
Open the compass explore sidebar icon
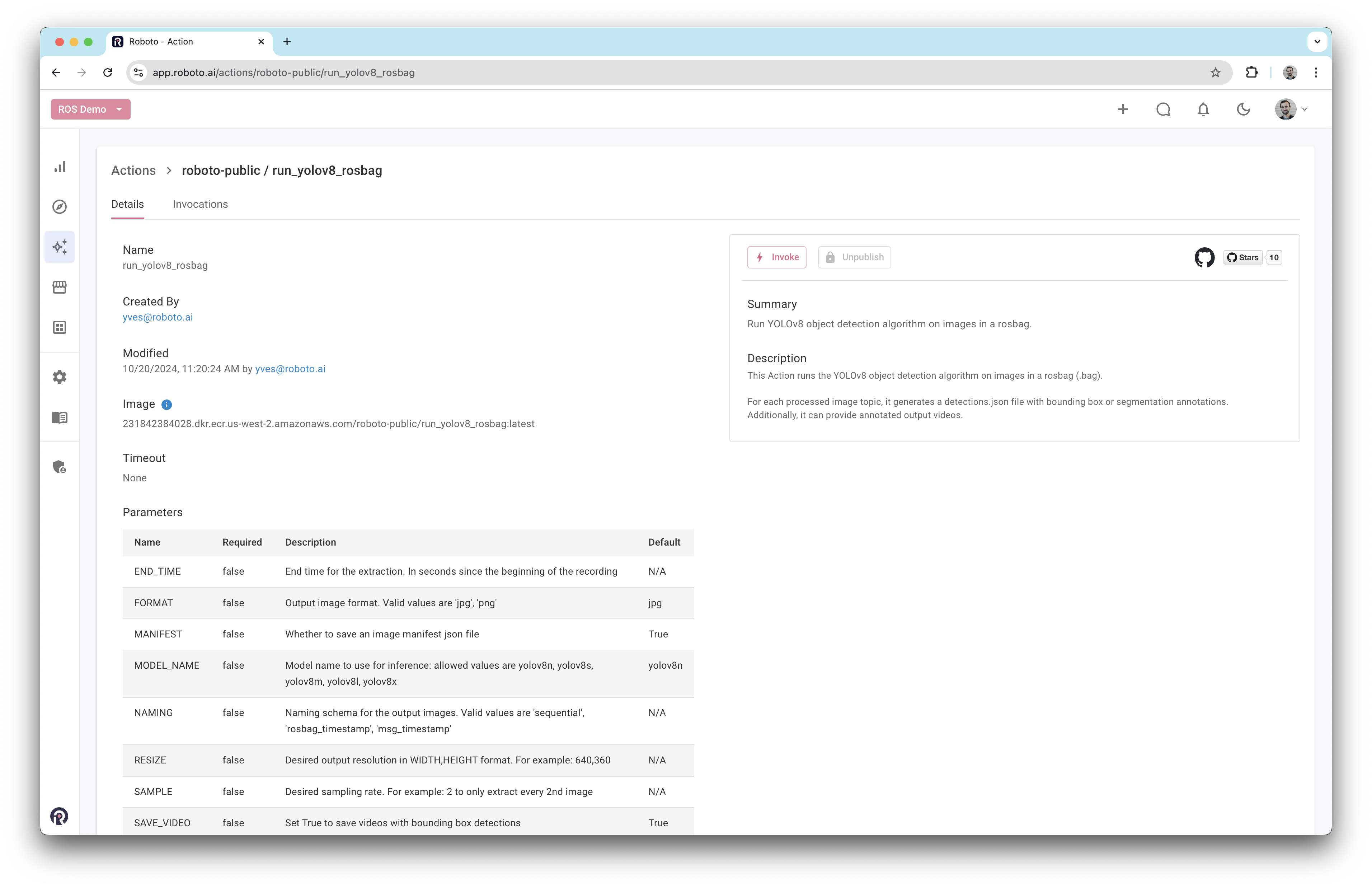coord(60,207)
